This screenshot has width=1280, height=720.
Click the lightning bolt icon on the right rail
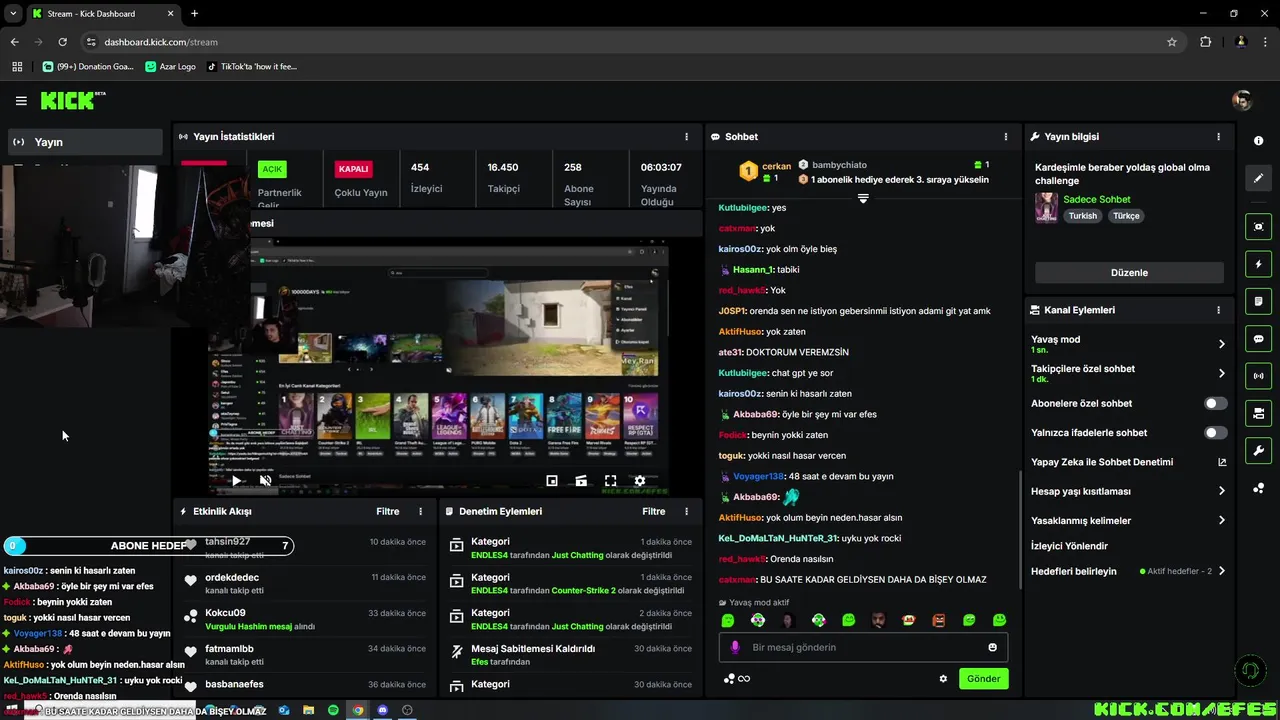click(x=1258, y=265)
